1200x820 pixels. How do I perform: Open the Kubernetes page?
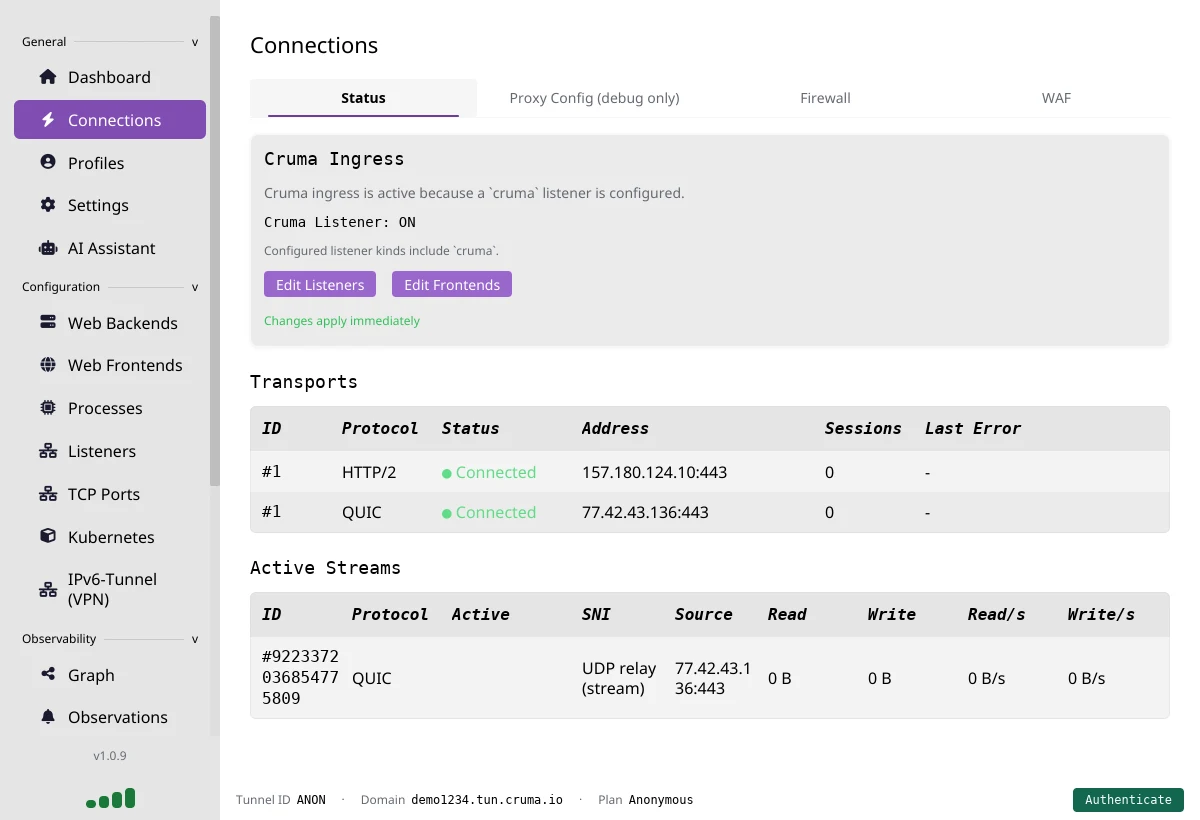(110, 537)
